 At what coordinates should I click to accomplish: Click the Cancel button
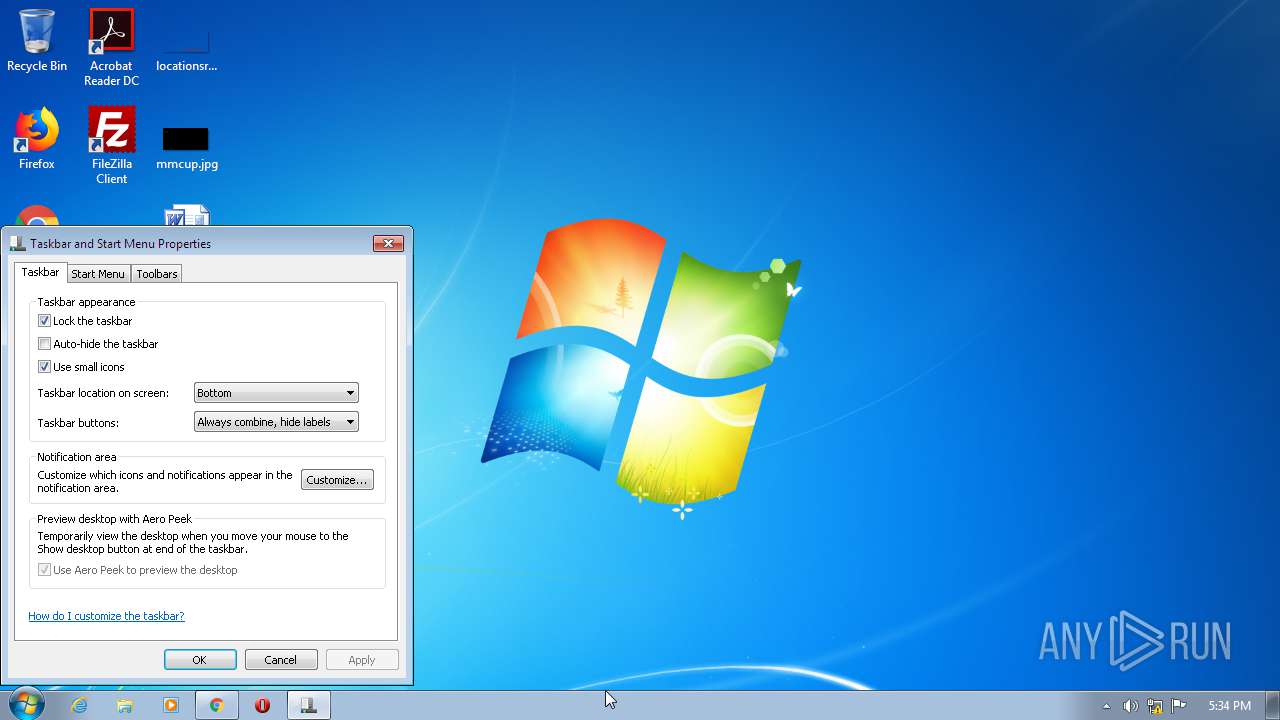[x=281, y=660]
